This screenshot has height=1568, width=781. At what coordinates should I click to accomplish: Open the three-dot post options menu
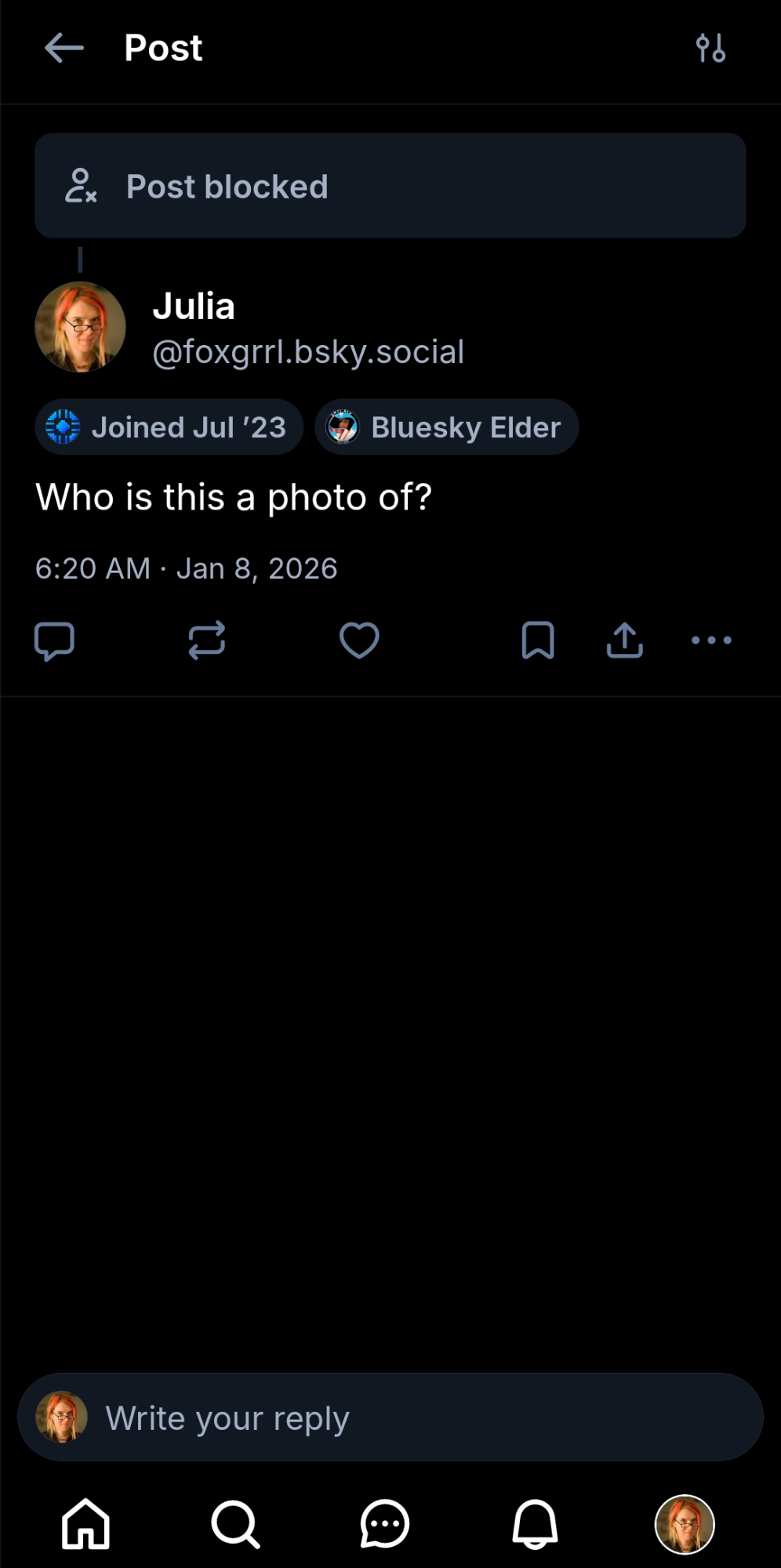pos(711,641)
